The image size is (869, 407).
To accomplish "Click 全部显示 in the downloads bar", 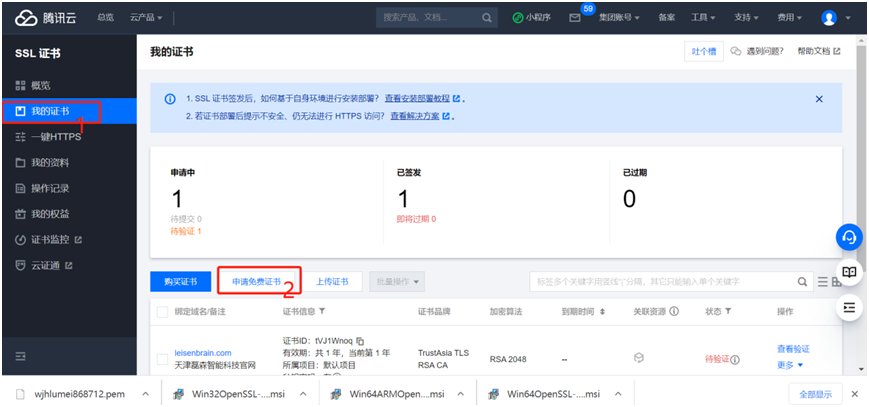I will pyautogui.click(x=815, y=394).
